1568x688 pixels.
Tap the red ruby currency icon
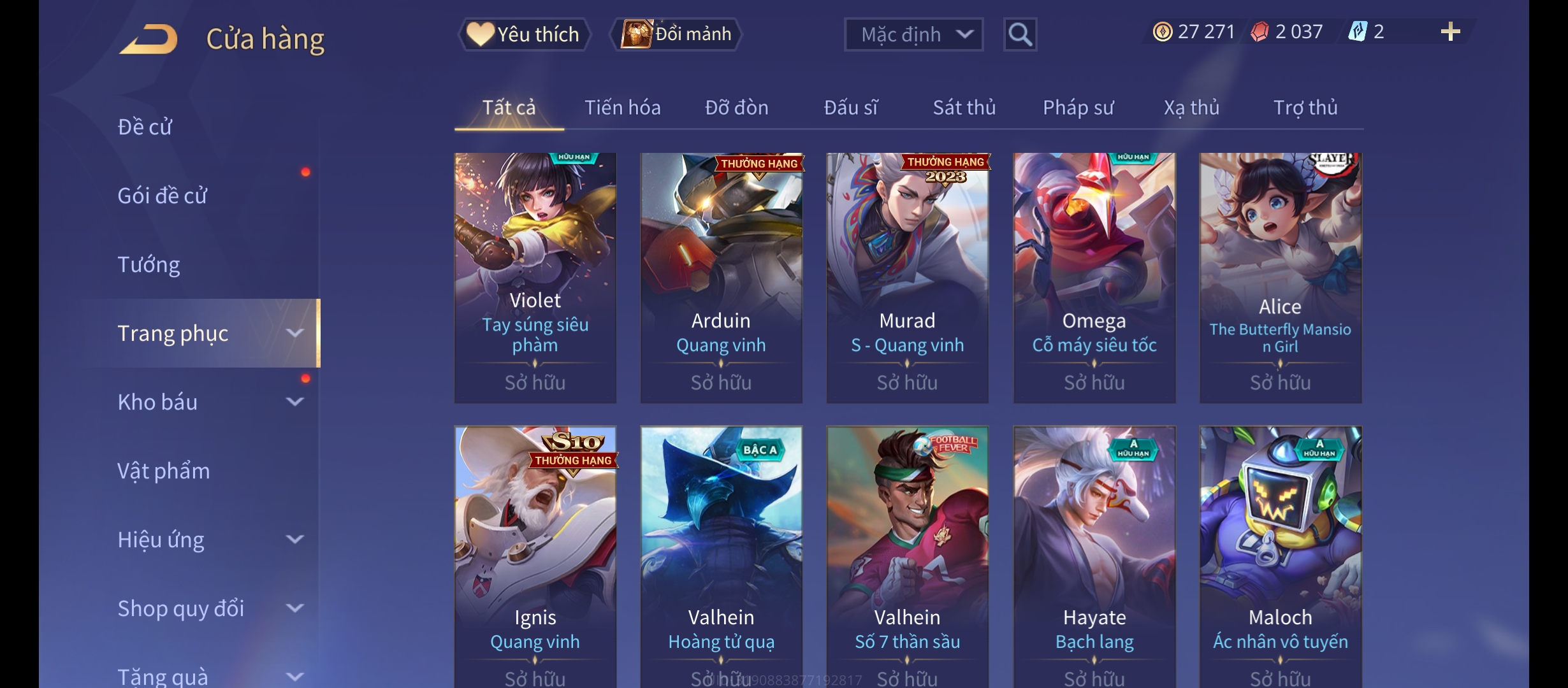click(x=1259, y=32)
